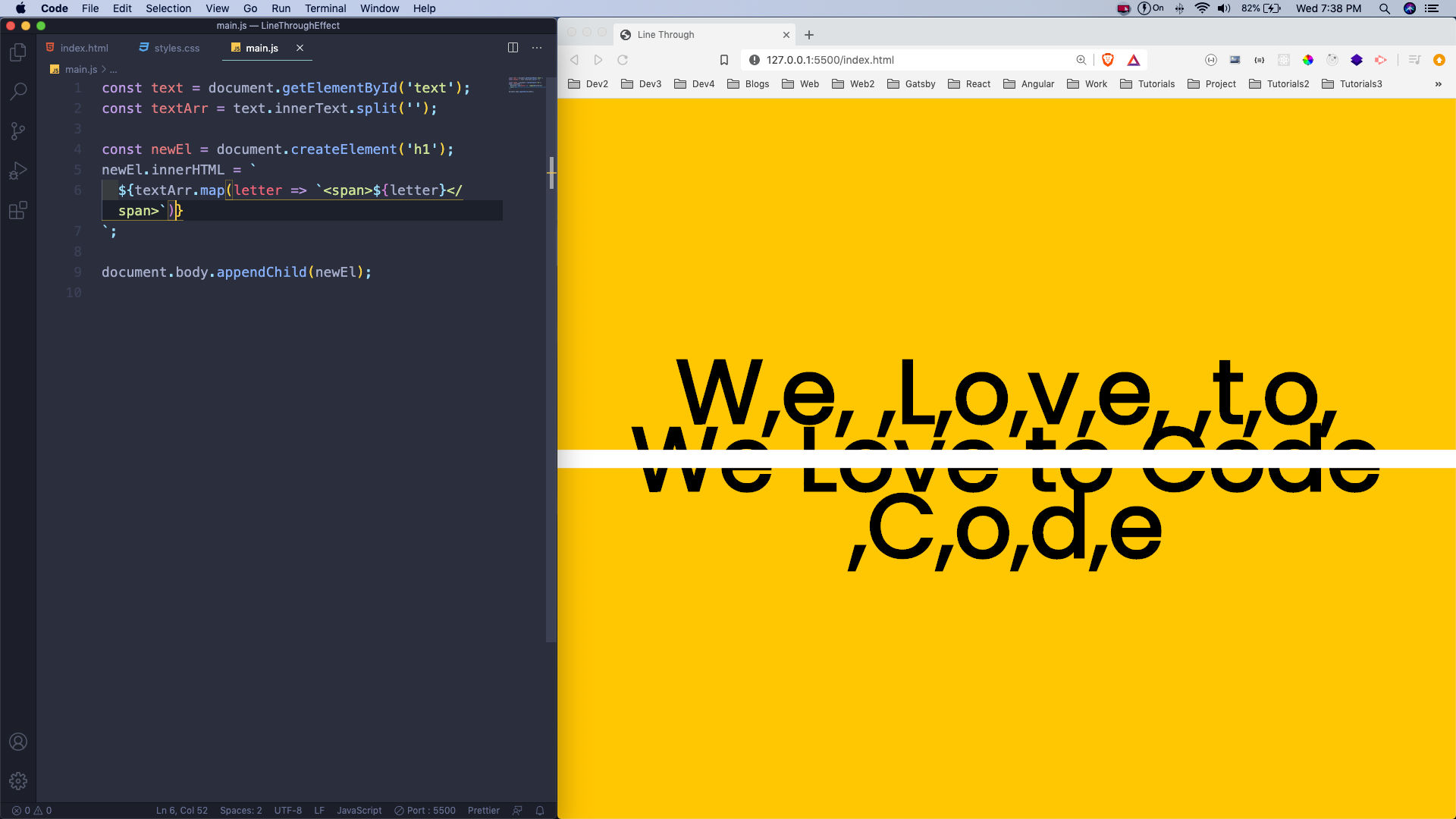Reload the Line Through page
Screen dimensions: 1456x819
click(x=623, y=60)
